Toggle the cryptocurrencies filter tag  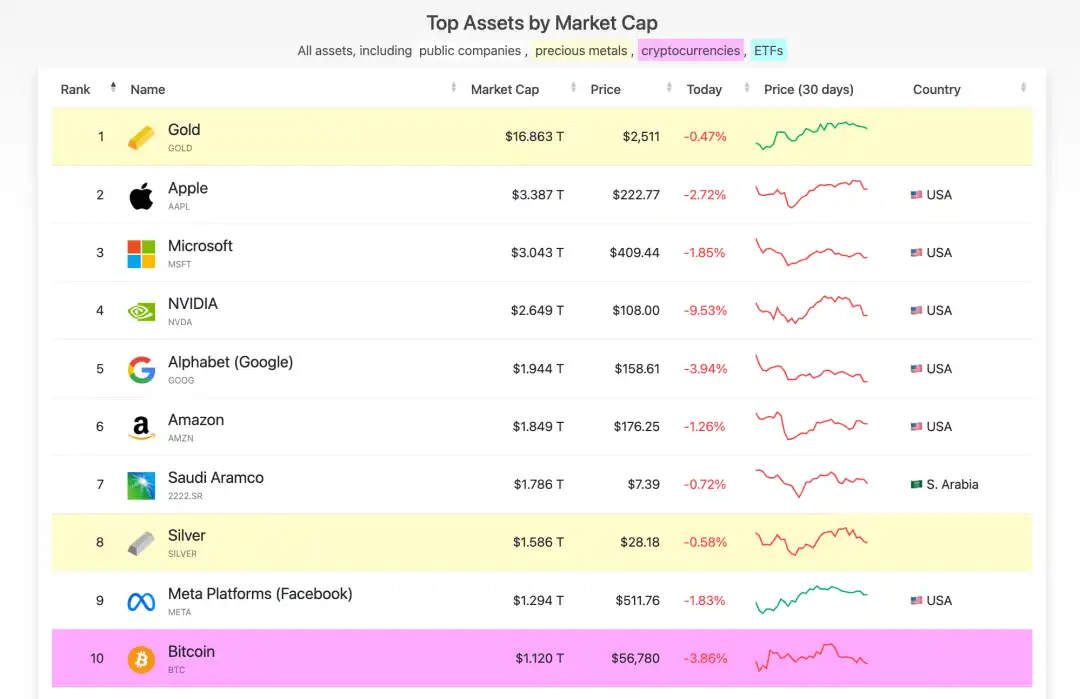point(691,50)
